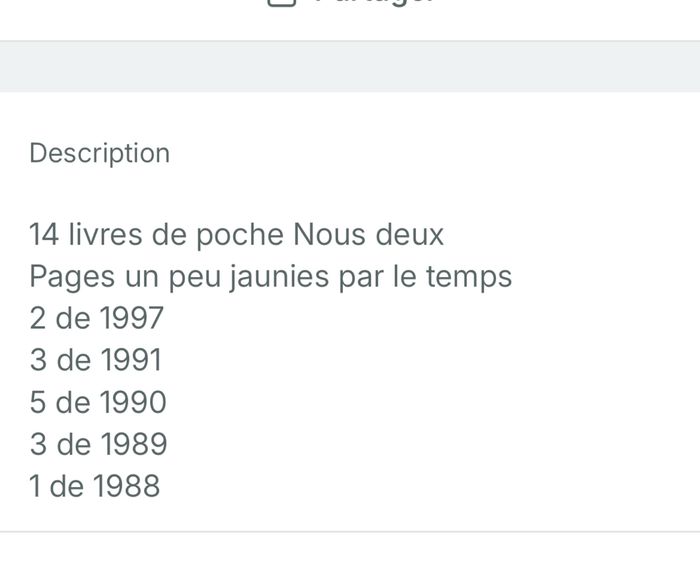
Task: Click the words "Nous deux" in description
Action: click(x=368, y=235)
